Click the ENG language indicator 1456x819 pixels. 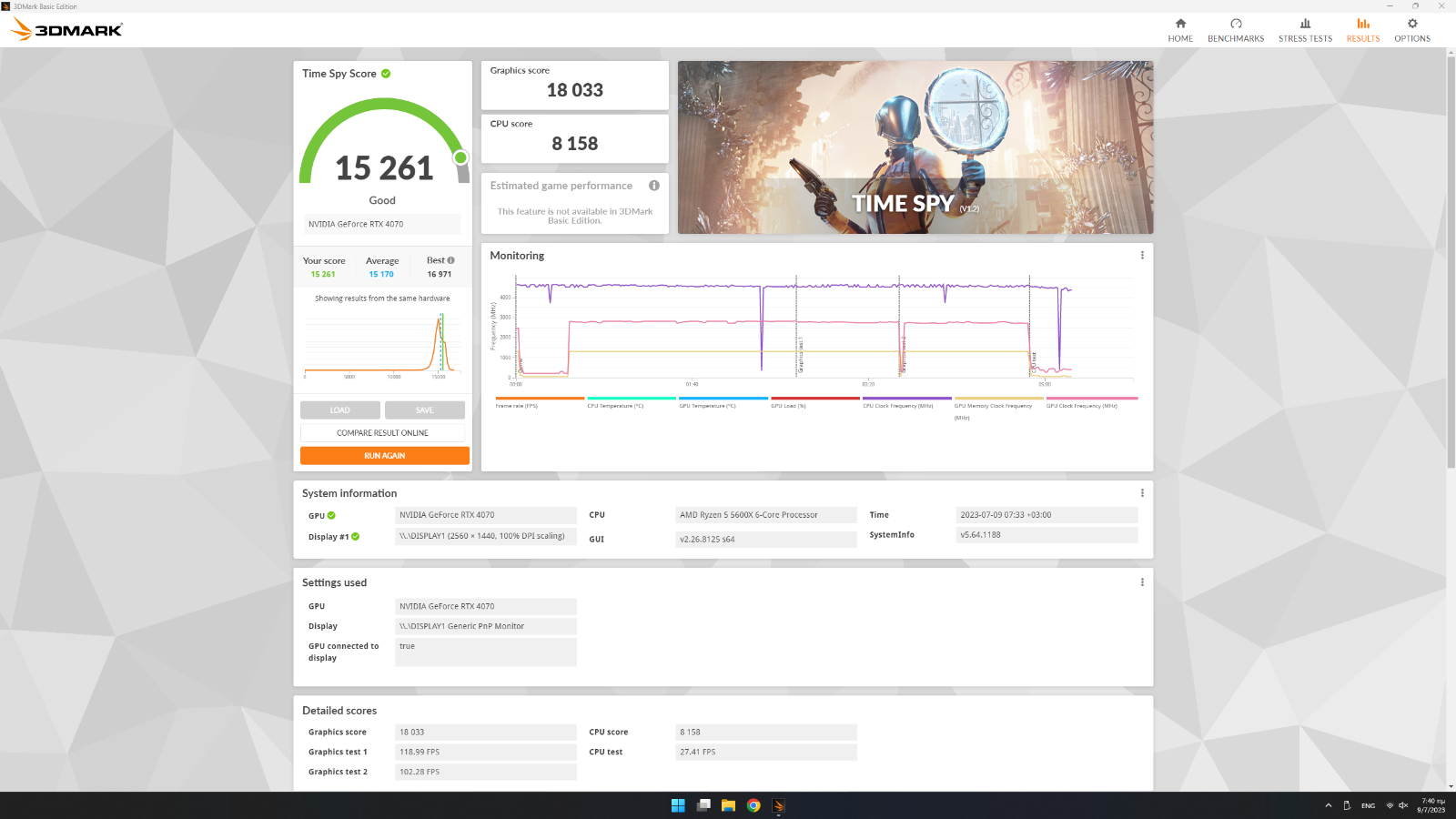[1368, 805]
